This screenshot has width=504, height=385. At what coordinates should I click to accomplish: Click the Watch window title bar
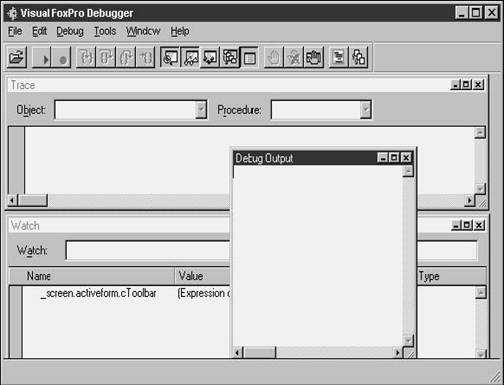click(x=119, y=226)
